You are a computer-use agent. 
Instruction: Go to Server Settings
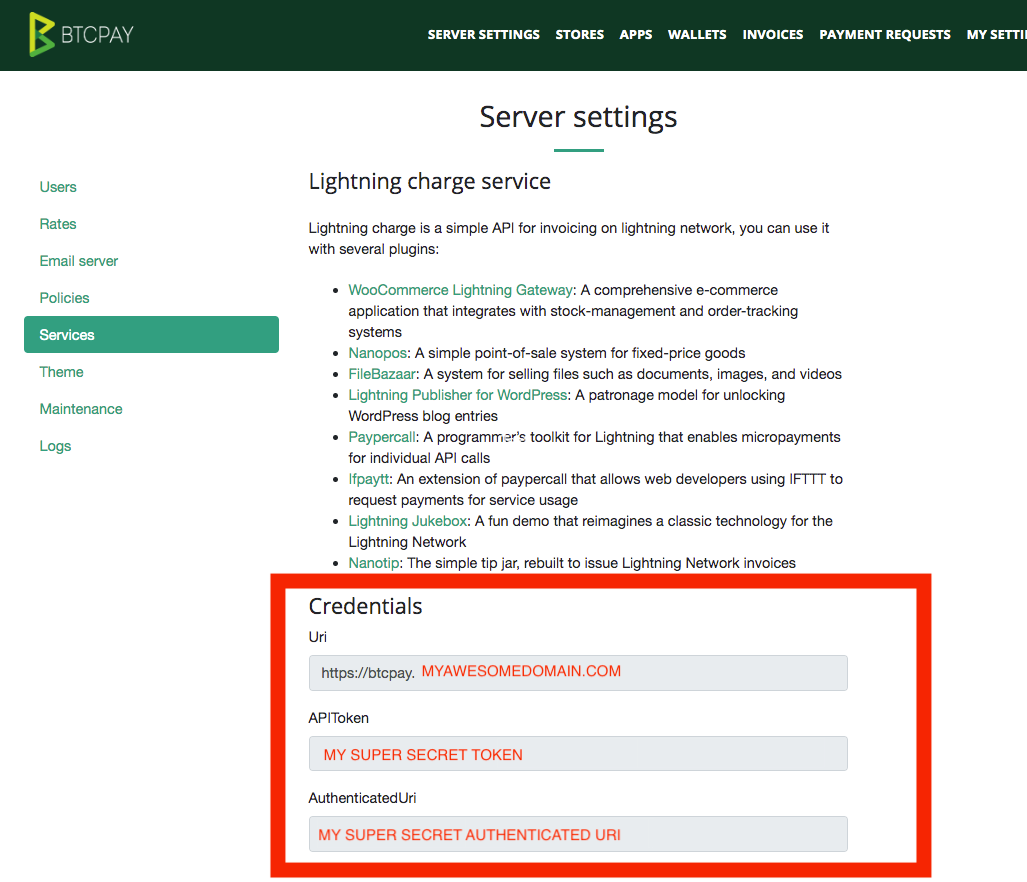[x=483, y=34]
